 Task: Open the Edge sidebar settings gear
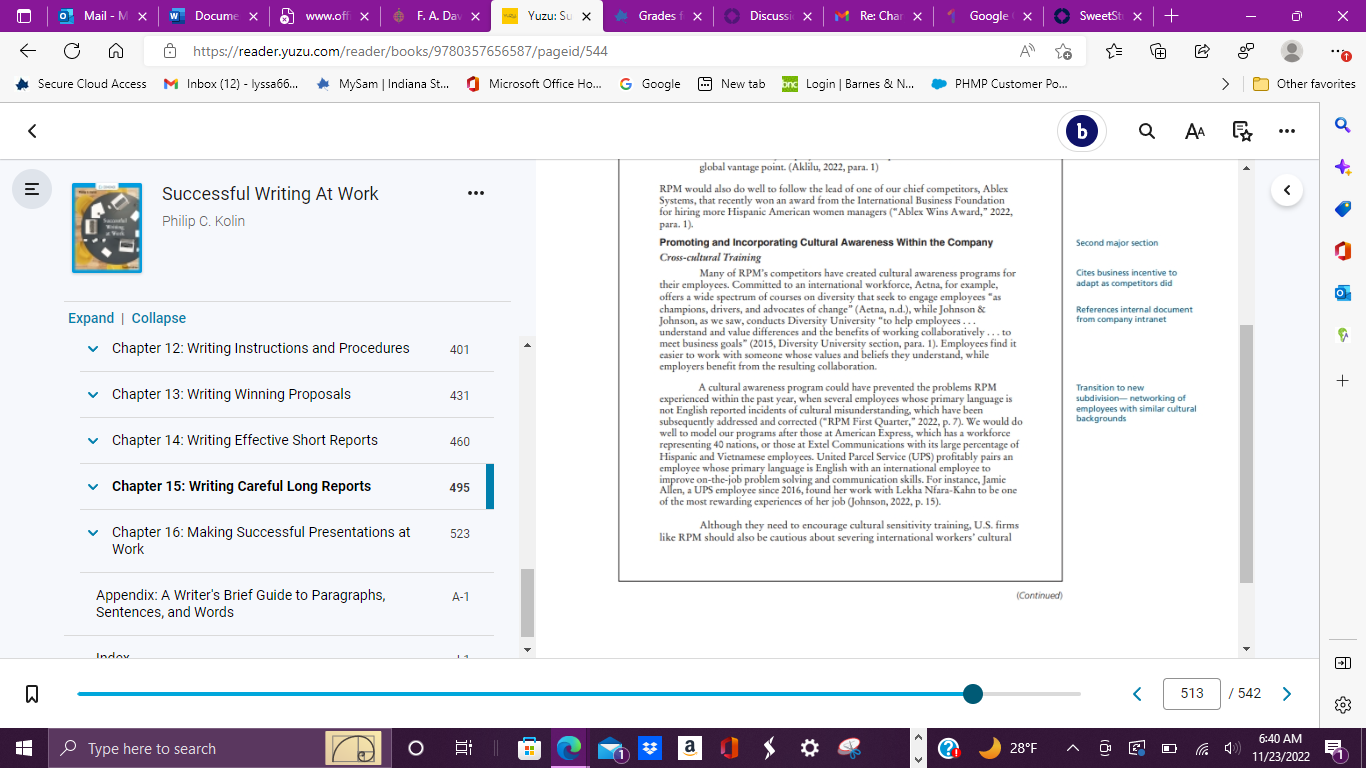pyautogui.click(x=1343, y=705)
